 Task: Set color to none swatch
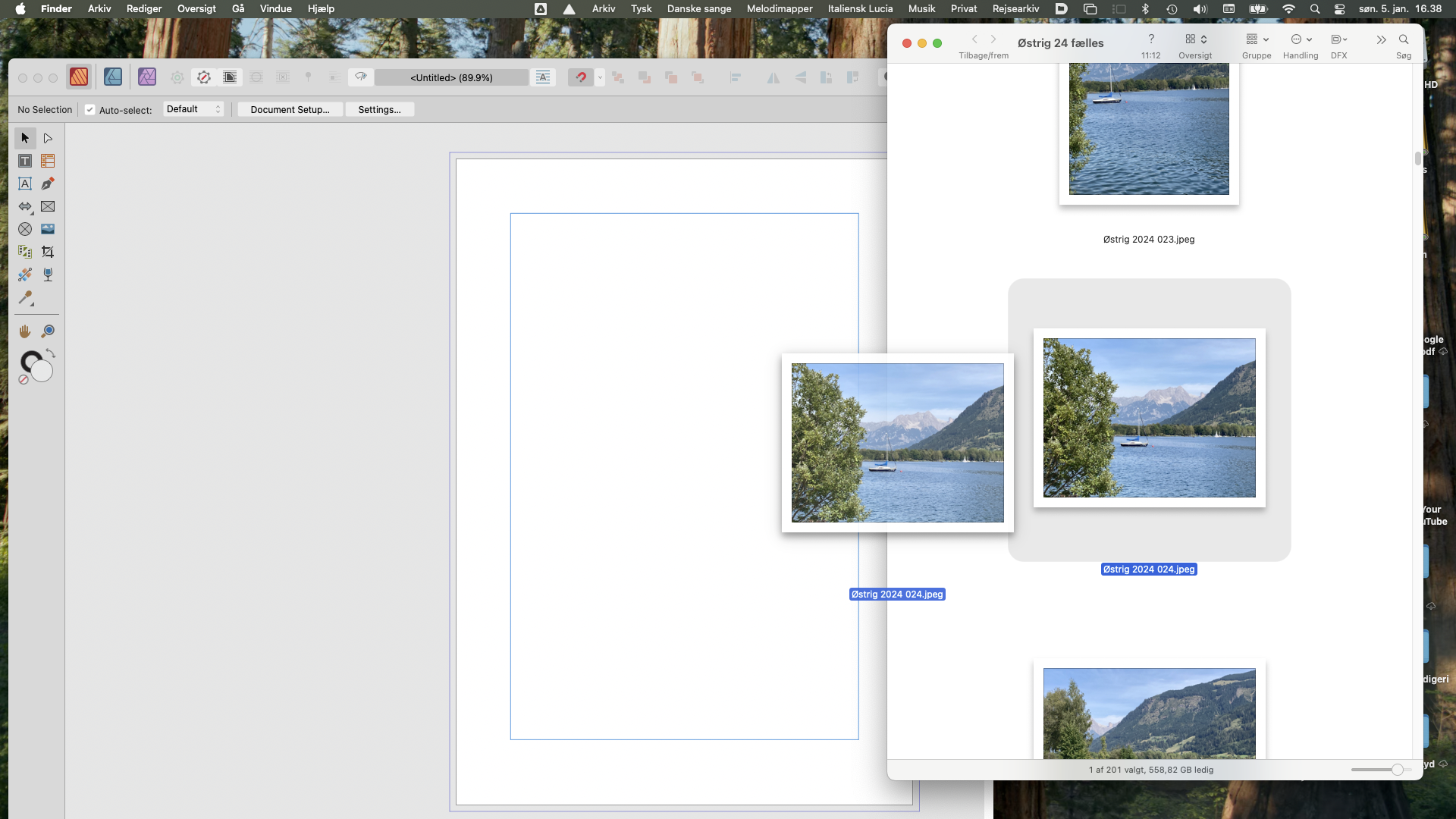(x=24, y=379)
